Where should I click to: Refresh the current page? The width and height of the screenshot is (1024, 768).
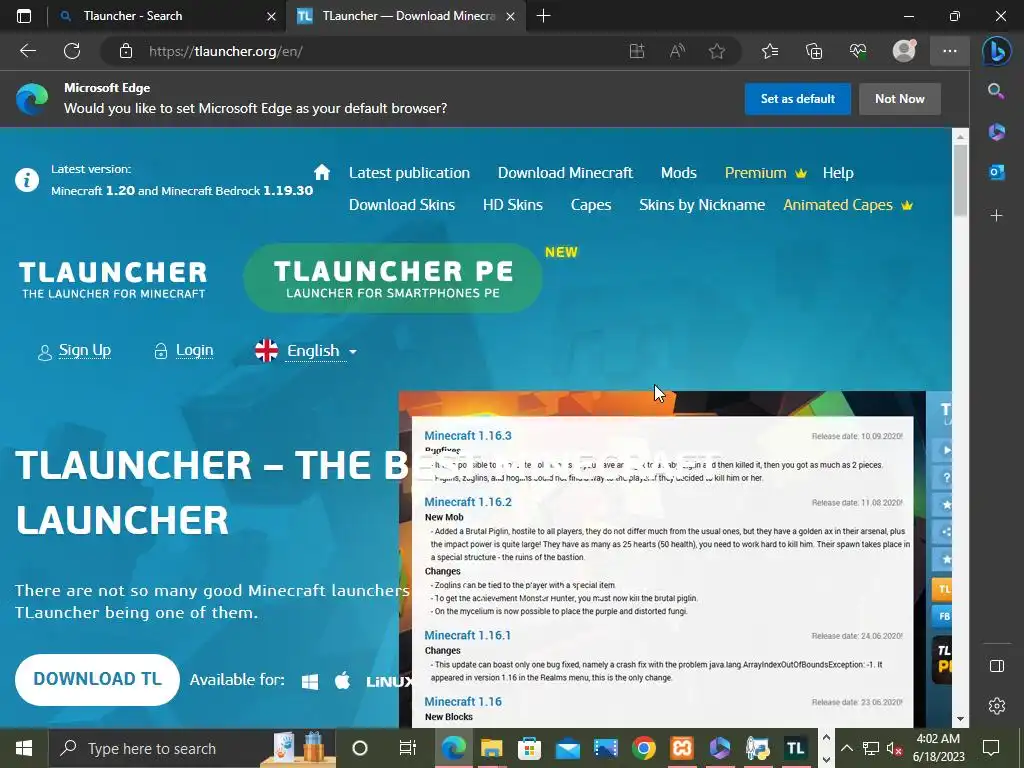tap(72, 51)
